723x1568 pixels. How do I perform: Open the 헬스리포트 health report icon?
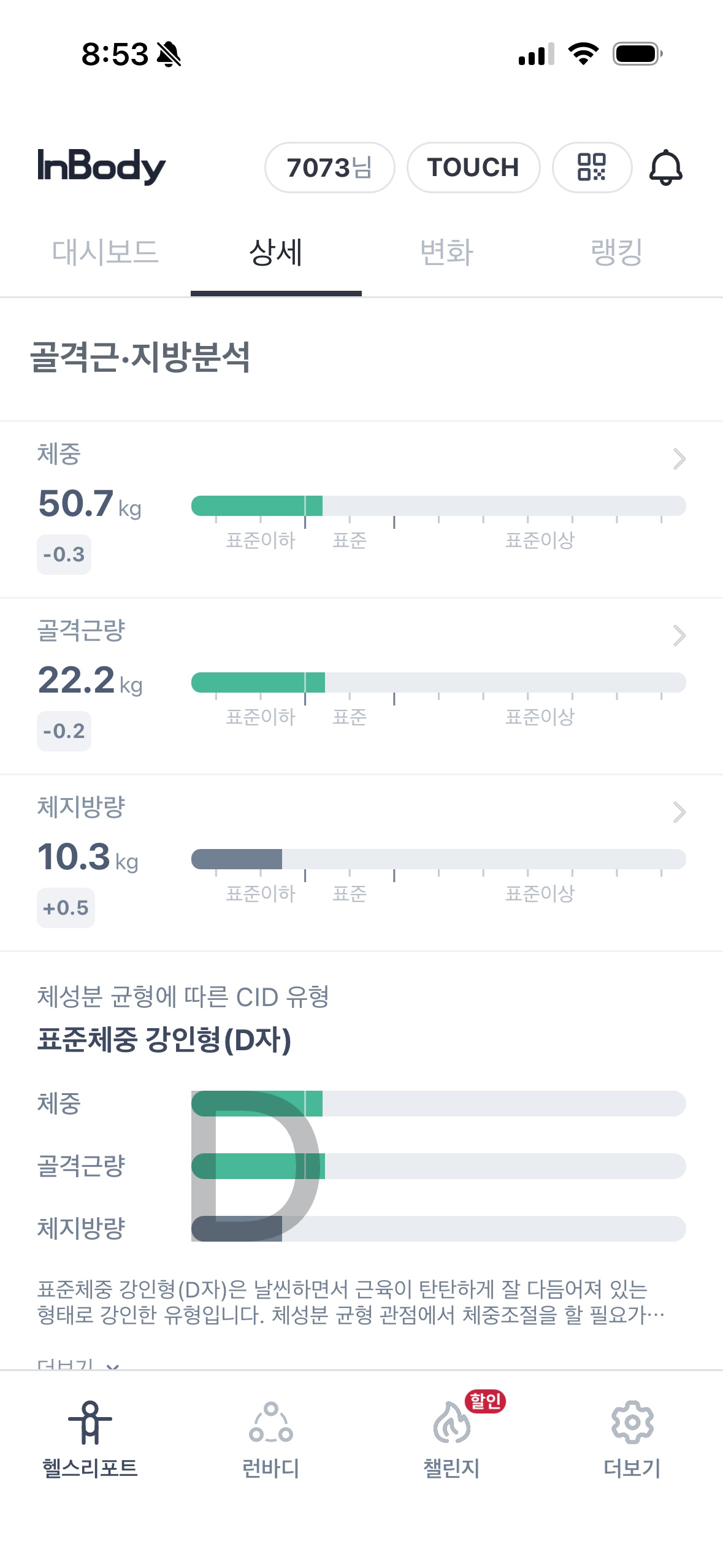(x=90, y=1423)
